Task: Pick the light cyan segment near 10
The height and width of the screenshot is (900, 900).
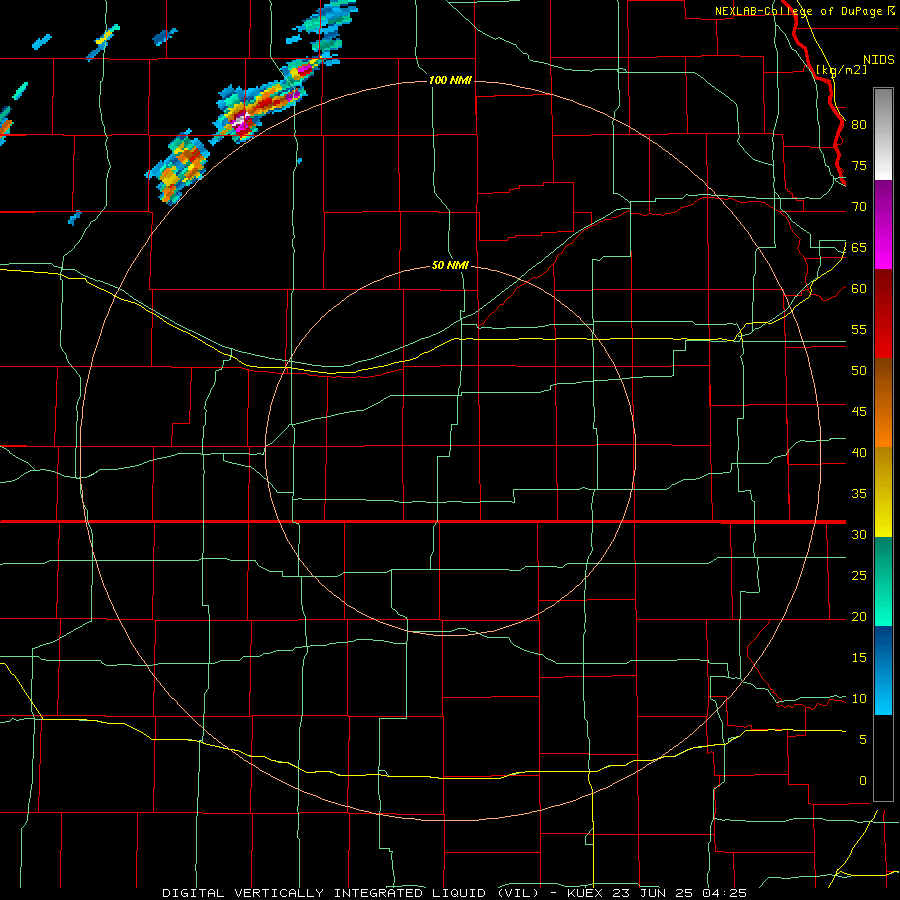Action: click(x=883, y=699)
